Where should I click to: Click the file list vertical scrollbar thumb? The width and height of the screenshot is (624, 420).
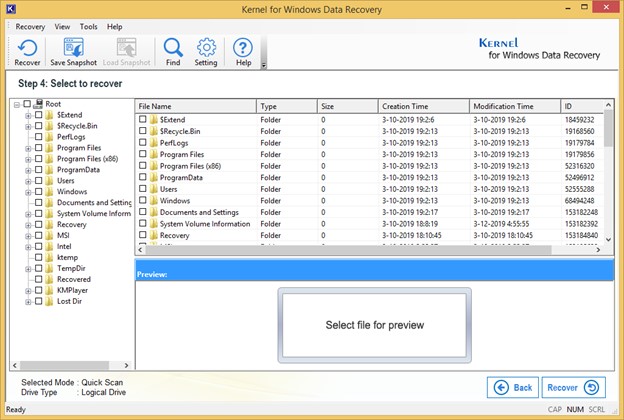608,128
